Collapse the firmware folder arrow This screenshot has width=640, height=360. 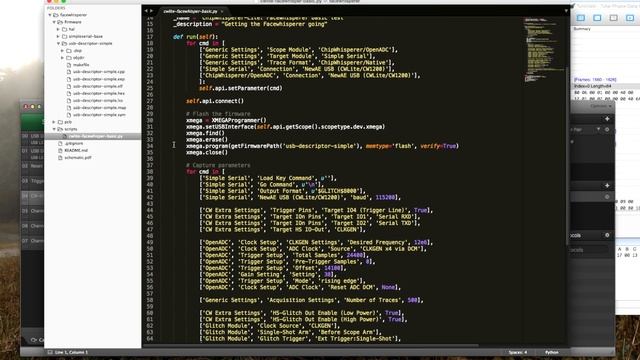(54, 22)
